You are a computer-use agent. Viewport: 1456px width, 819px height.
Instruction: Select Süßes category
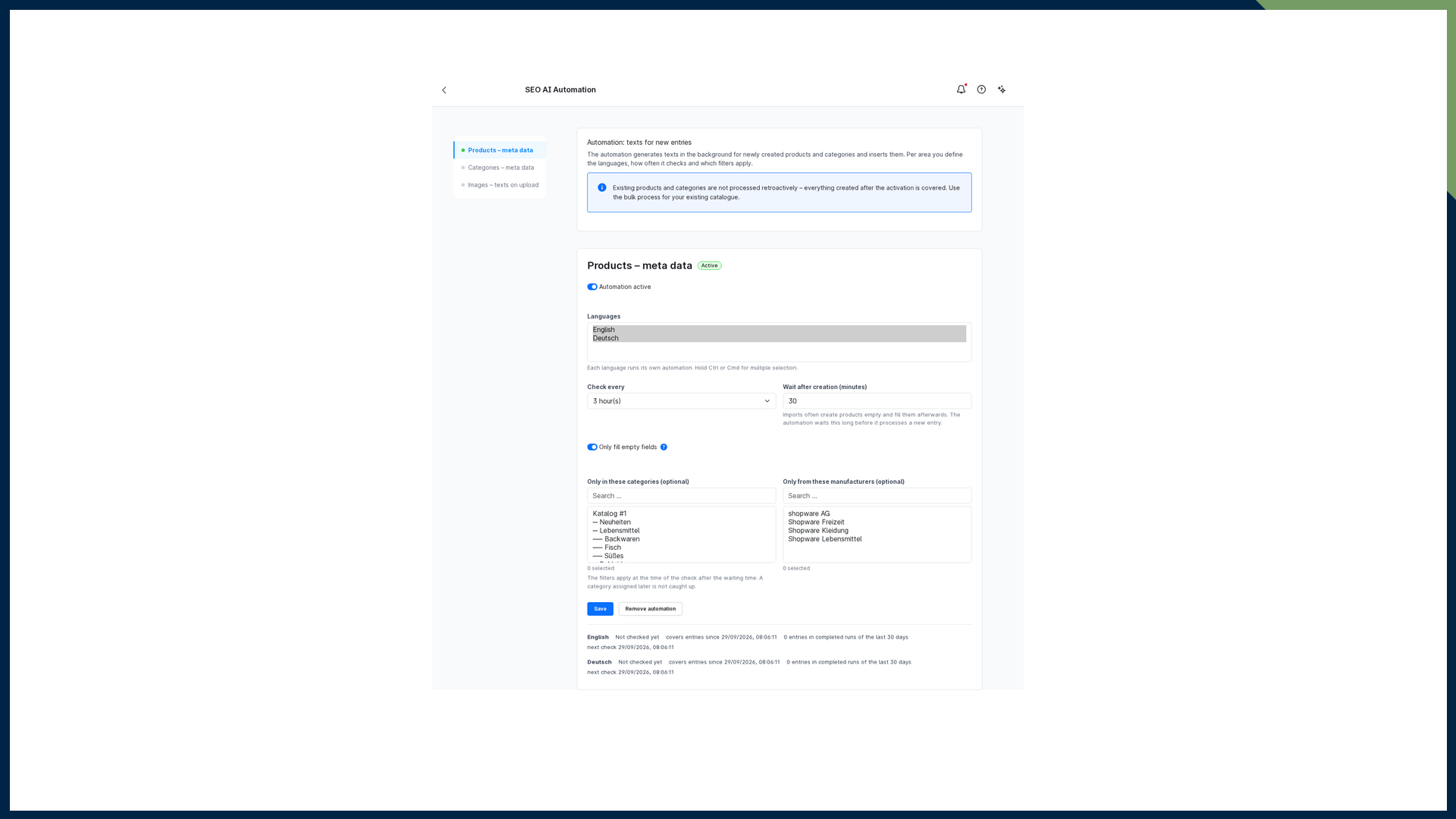pos(681,556)
